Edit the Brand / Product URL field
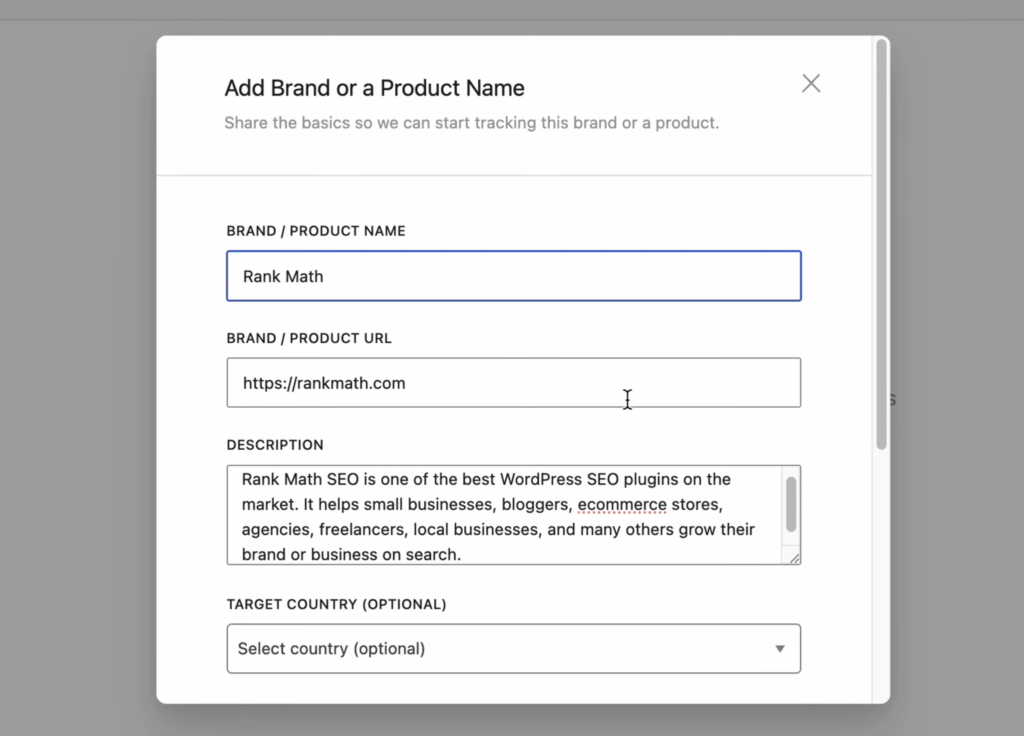The height and width of the screenshot is (736, 1024). tap(514, 383)
